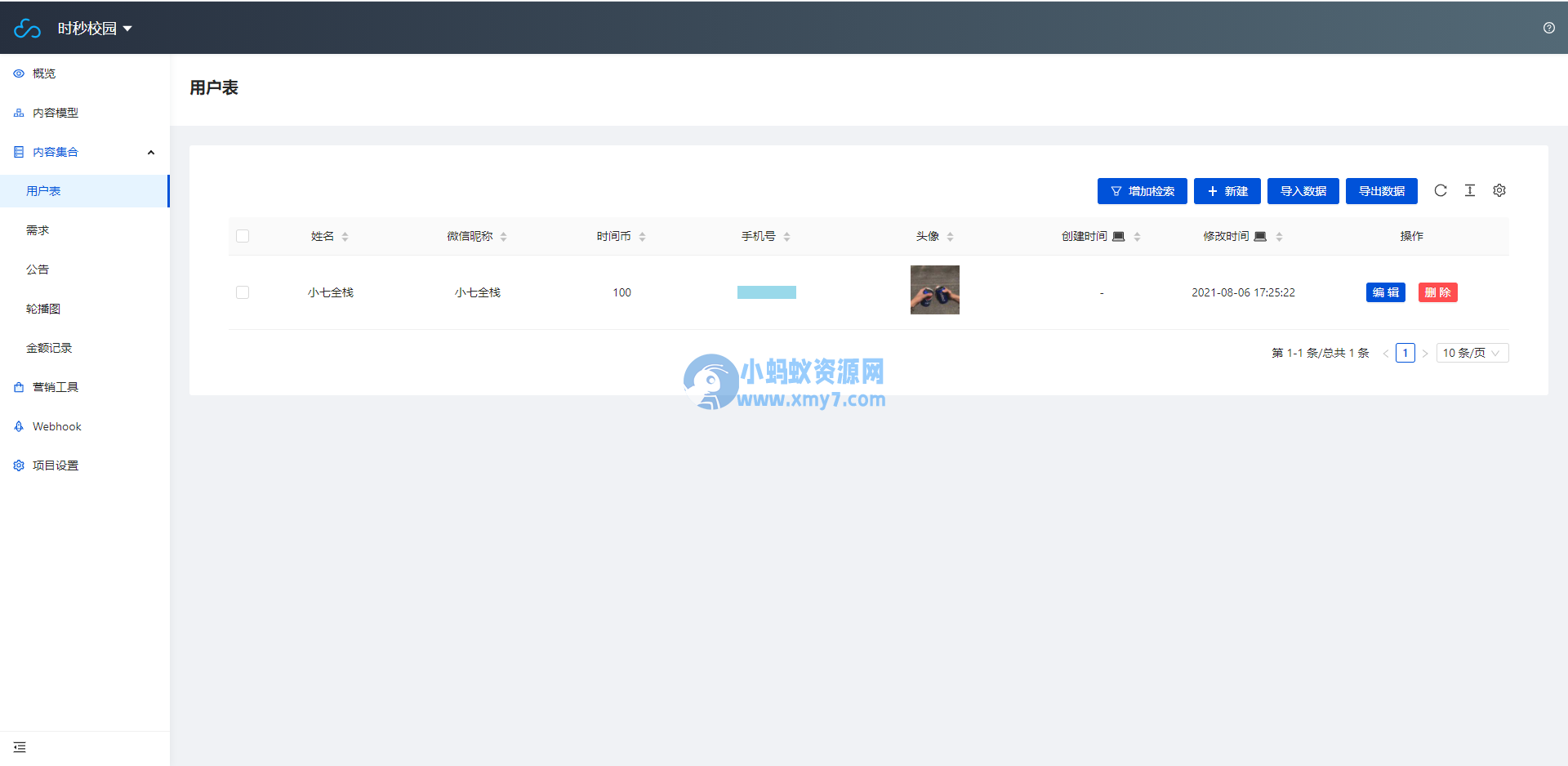Click the help question mark icon top right
This screenshot has height=766, width=1568.
pyautogui.click(x=1549, y=28)
